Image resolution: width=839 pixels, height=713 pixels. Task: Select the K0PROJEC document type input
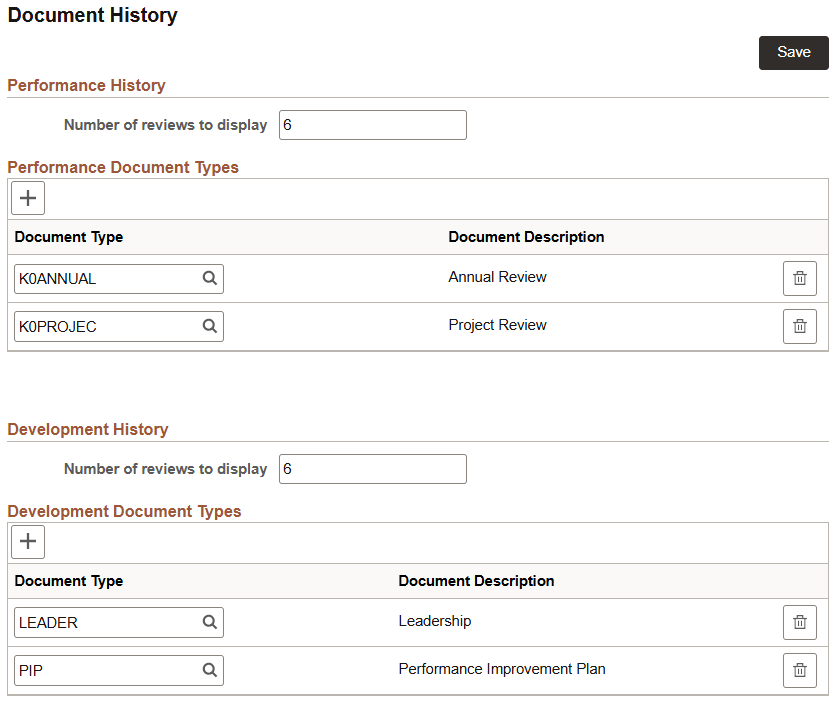point(100,326)
